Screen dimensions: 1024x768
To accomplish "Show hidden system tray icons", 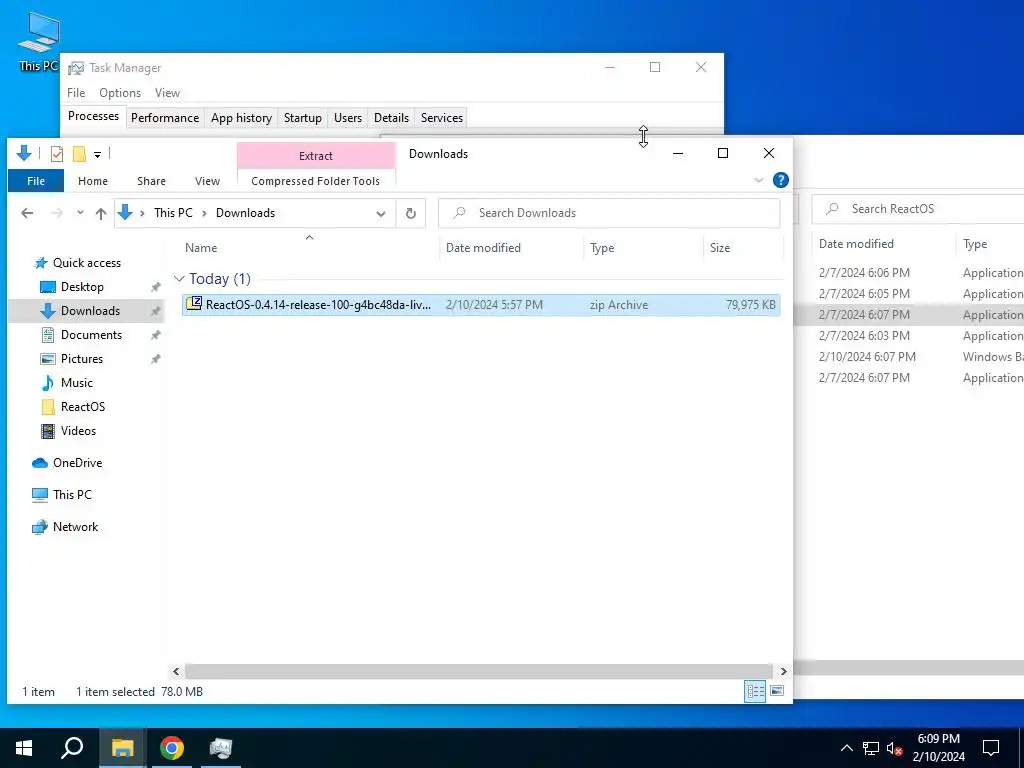I will [846, 748].
